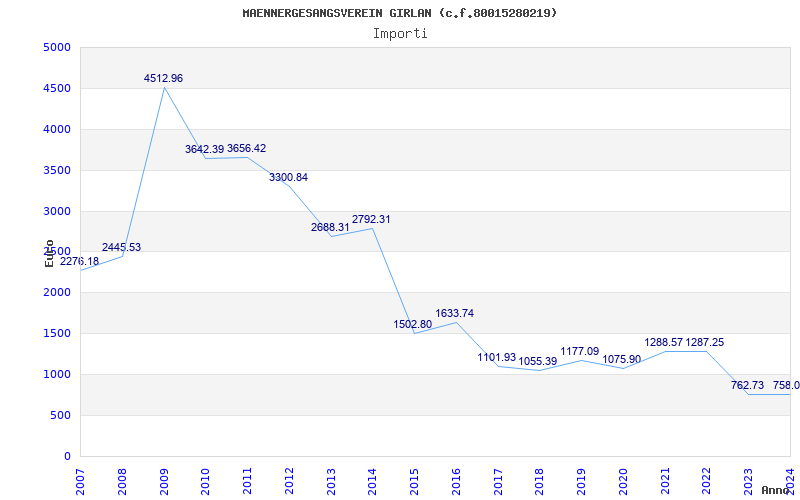Screen dimensions: 800x500
Task: Click the 1000 y-axis tick label
Action: coord(57,374)
